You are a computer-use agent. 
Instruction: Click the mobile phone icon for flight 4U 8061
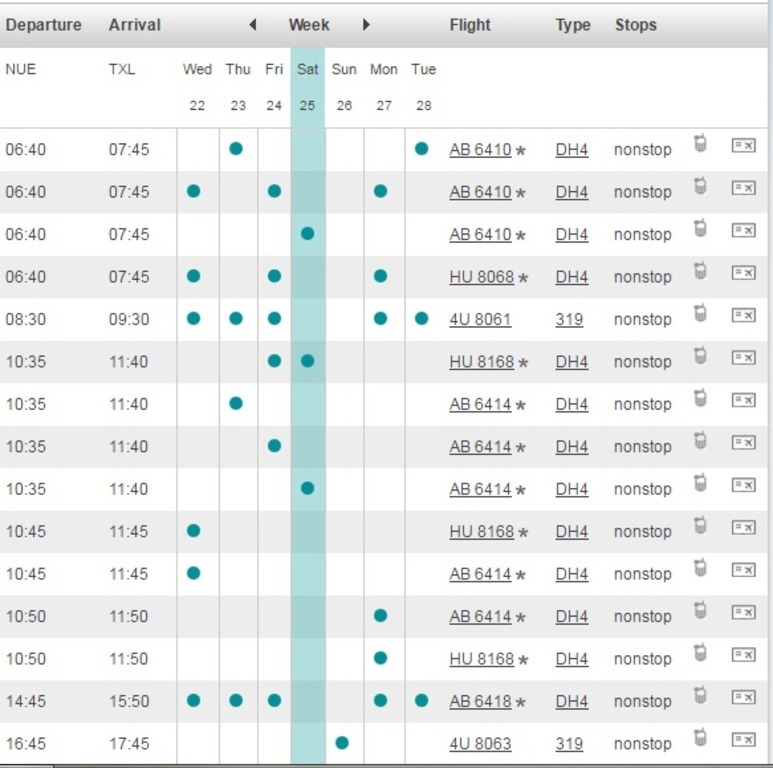pos(700,314)
